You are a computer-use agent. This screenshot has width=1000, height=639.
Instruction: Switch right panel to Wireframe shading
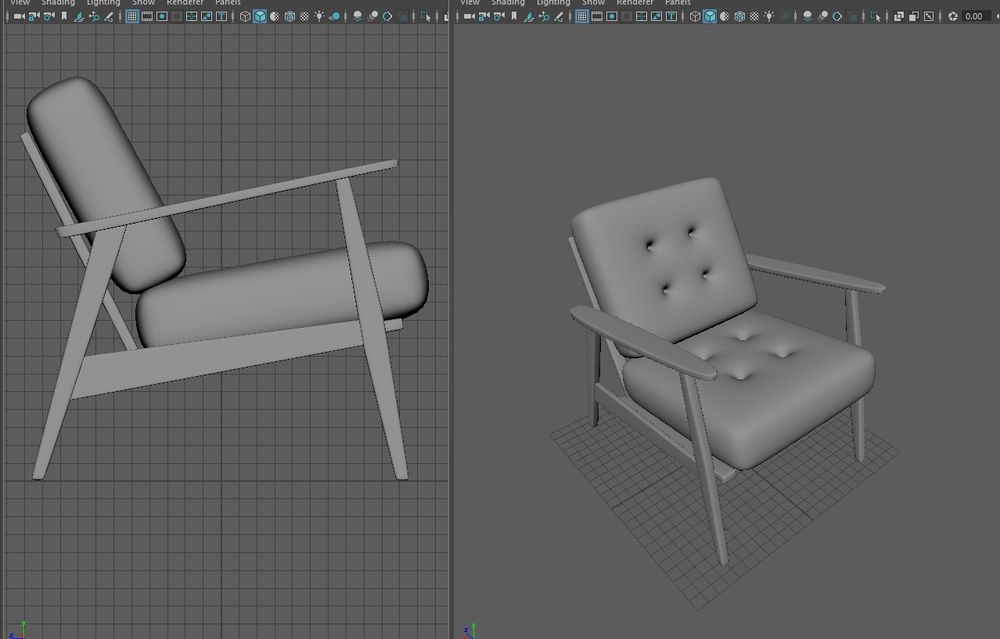point(695,17)
